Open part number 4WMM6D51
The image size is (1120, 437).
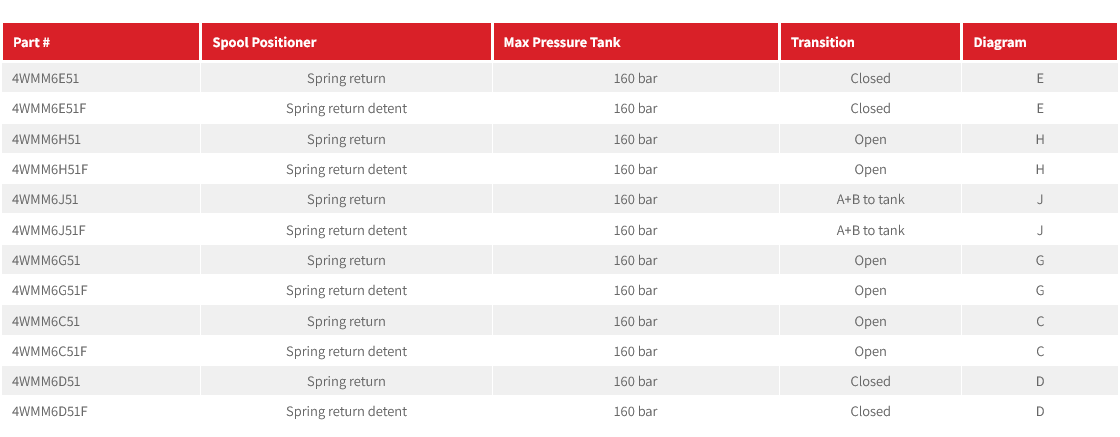point(46,381)
